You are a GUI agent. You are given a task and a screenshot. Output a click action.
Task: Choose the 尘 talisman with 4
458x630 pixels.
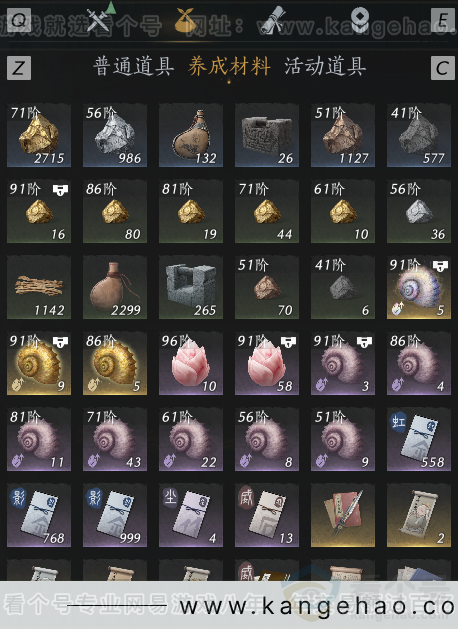191,515
